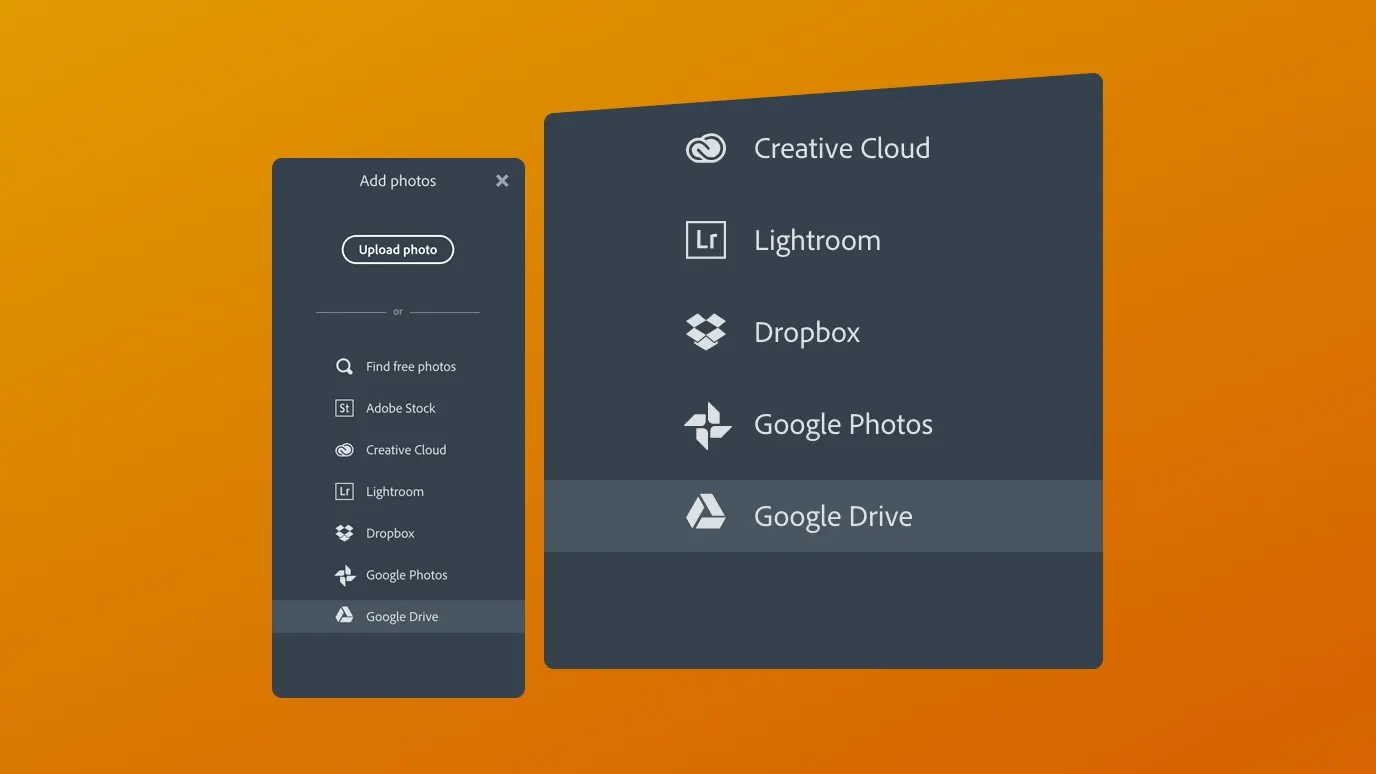Screen dimensions: 1376x774
Task: Choose Google Photos text in the enlarged list
Action: (x=843, y=425)
